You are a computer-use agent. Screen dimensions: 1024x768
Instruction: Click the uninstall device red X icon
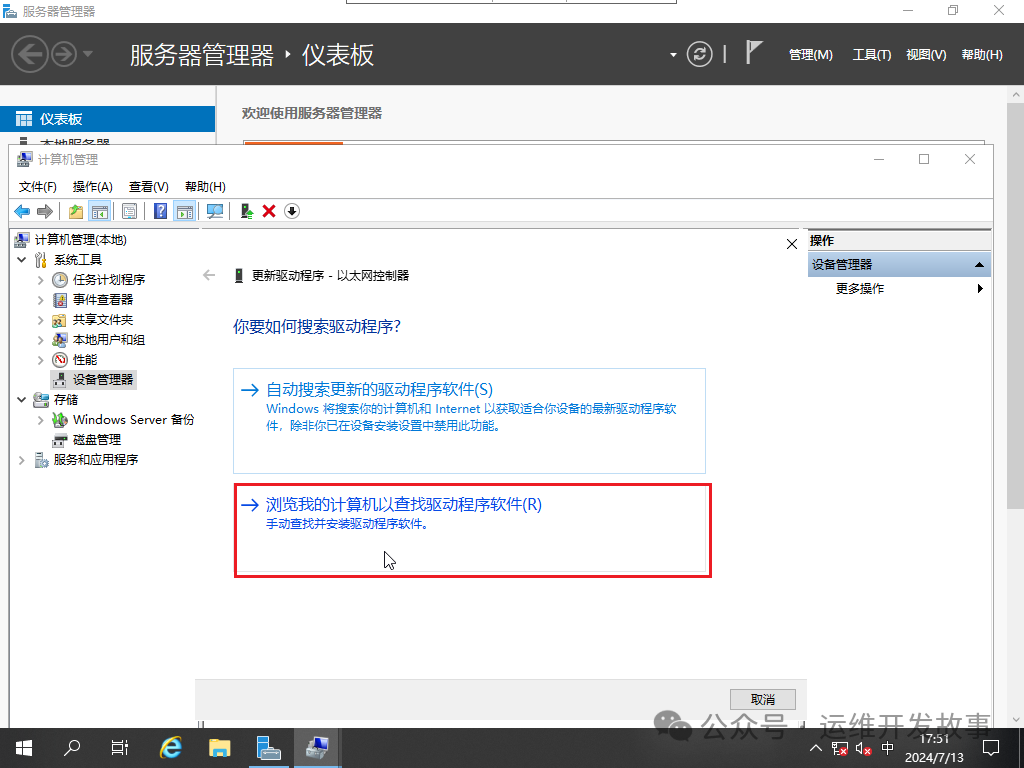[x=267, y=211]
